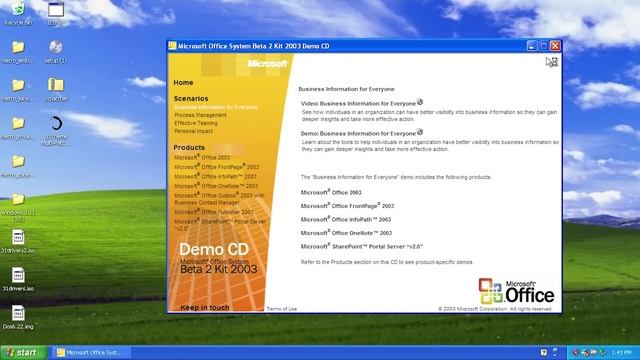Screen dimensions: 640x360
Task: Select 'Business Information for Everyone' scenario in sidebar
Action: 216,107
